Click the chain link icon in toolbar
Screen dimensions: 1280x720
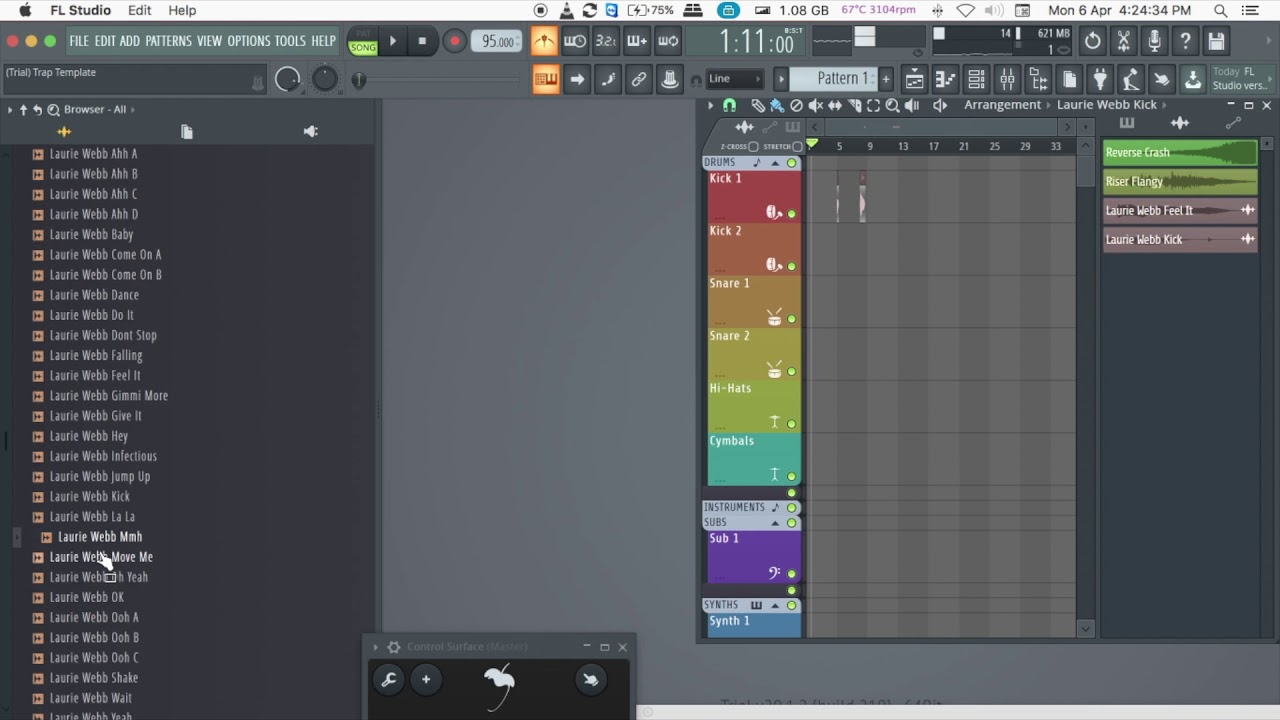click(639, 79)
